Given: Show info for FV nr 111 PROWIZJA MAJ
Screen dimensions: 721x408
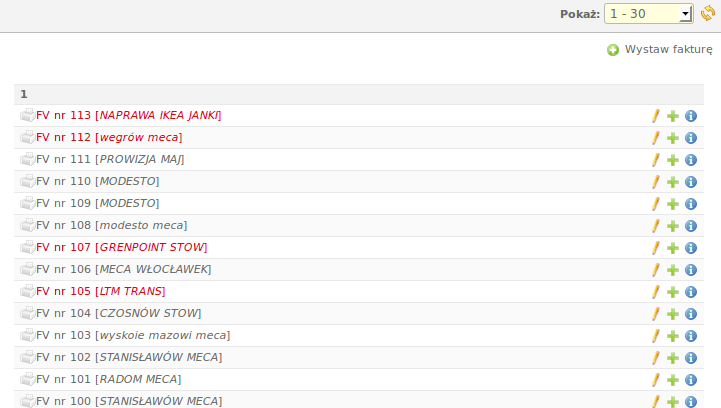Looking at the screenshot, I should tap(691, 160).
